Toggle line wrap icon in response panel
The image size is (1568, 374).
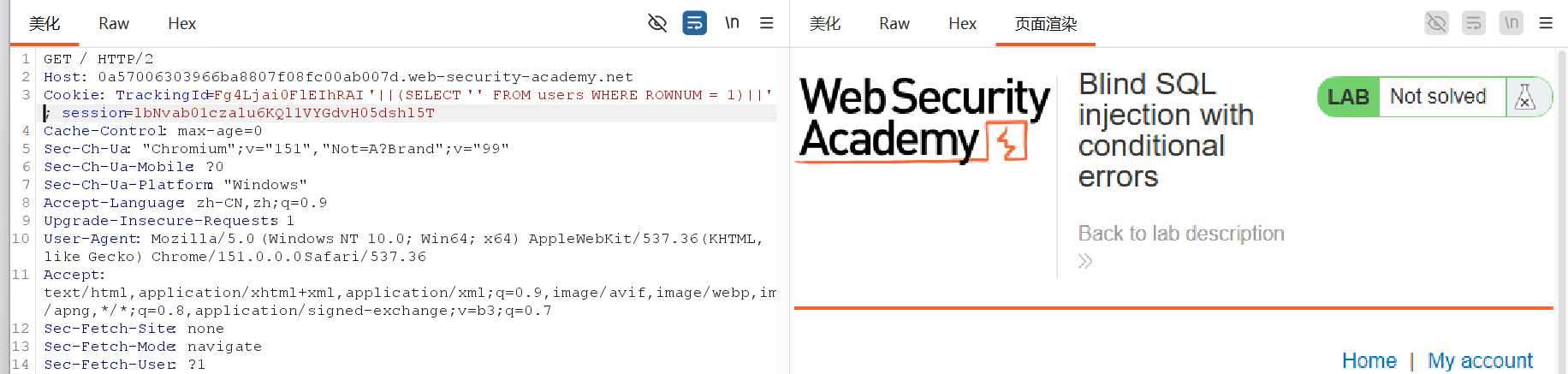[1474, 23]
